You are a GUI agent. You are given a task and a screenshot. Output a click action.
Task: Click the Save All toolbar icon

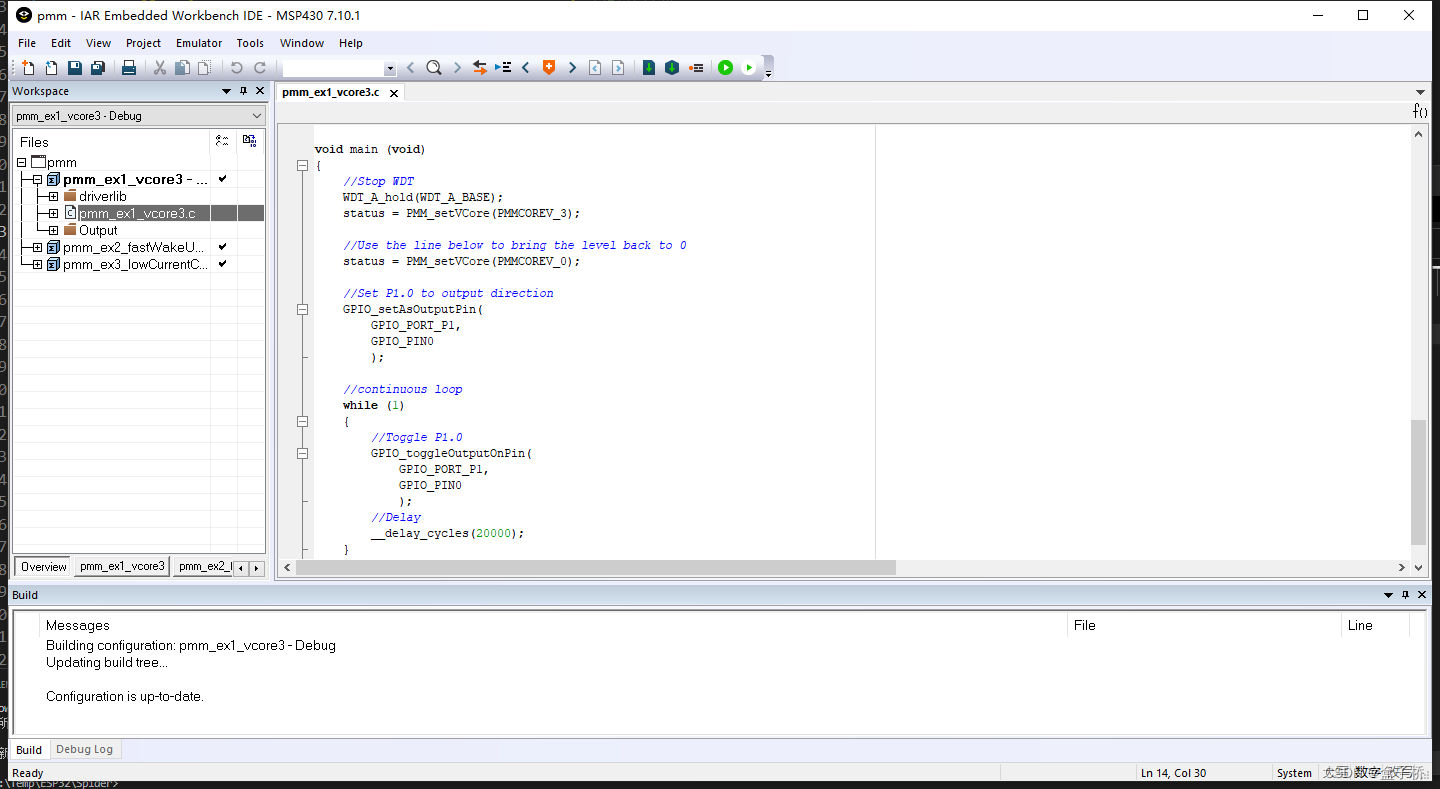point(98,68)
